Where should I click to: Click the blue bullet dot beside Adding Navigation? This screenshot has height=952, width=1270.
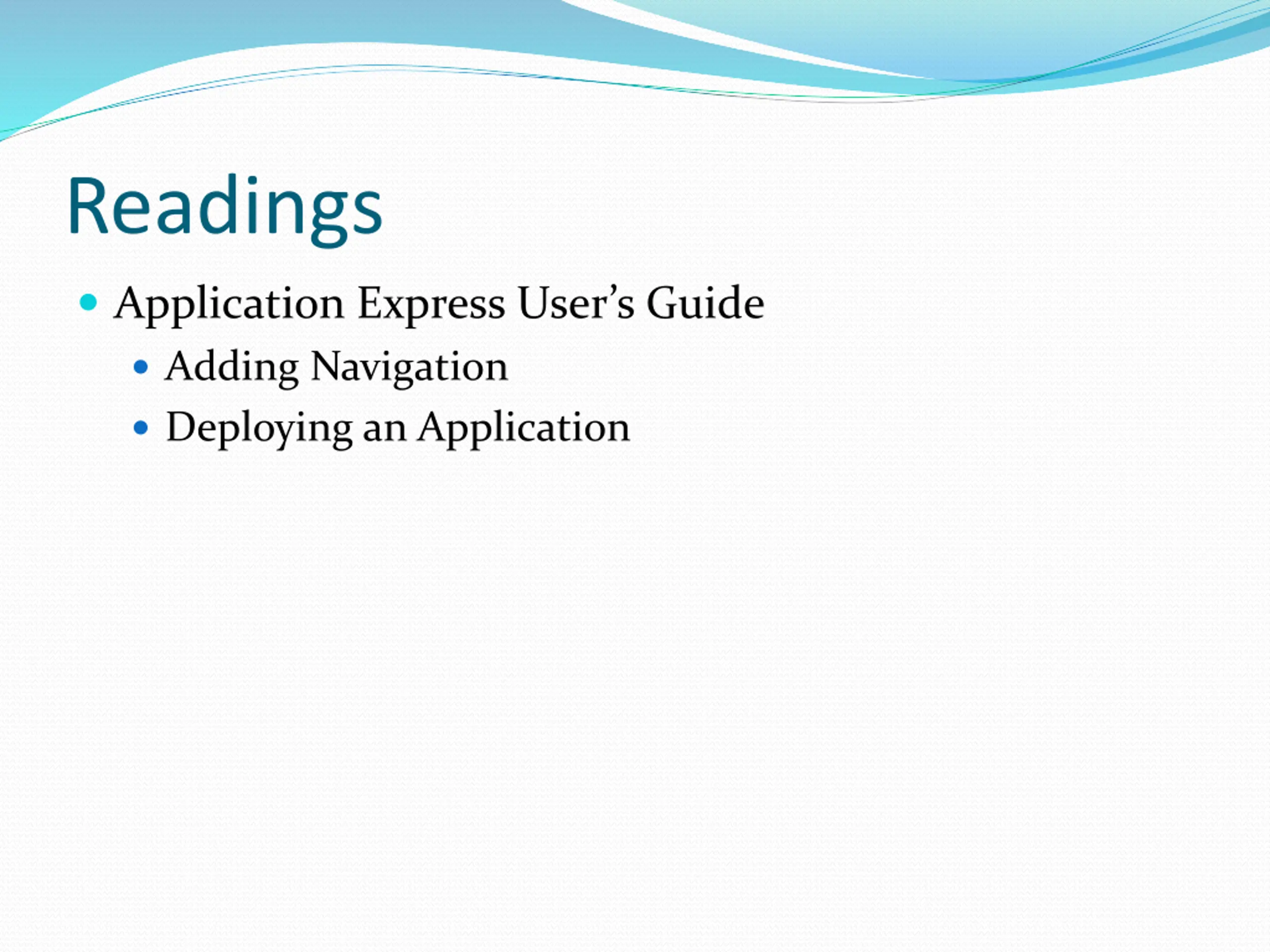coord(141,367)
